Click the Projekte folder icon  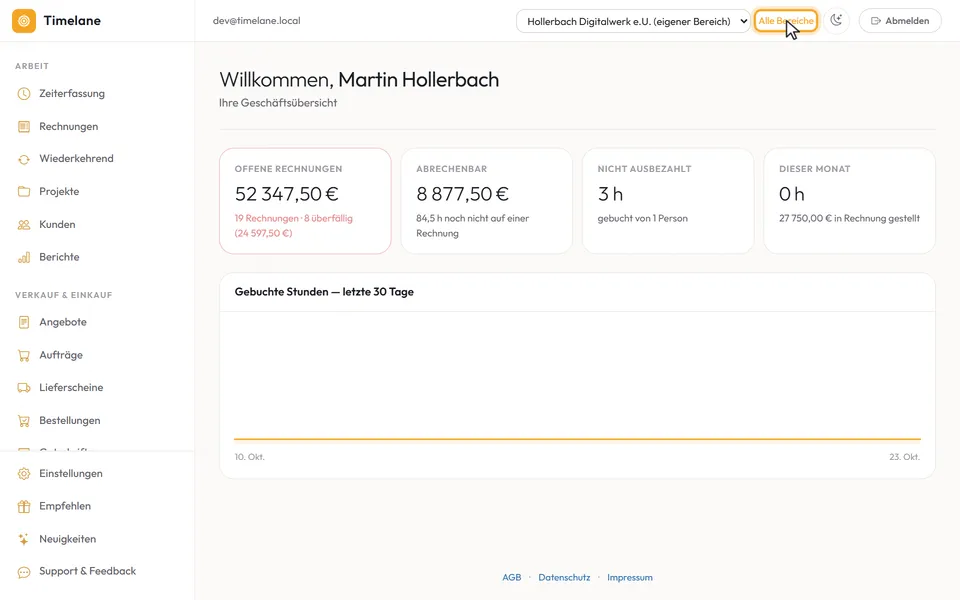[x=24, y=192]
